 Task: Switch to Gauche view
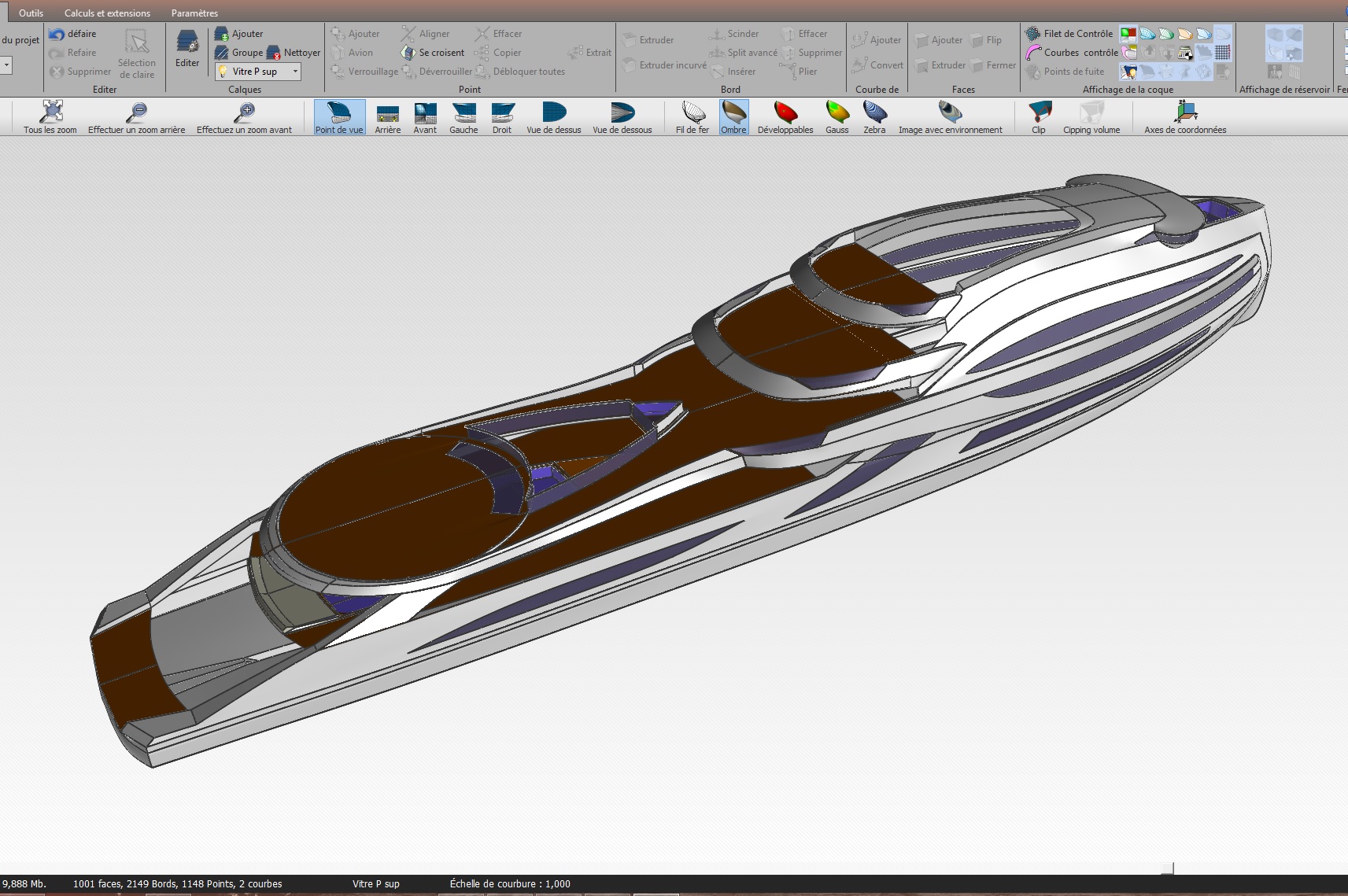pyautogui.click(x=463, y=117)
